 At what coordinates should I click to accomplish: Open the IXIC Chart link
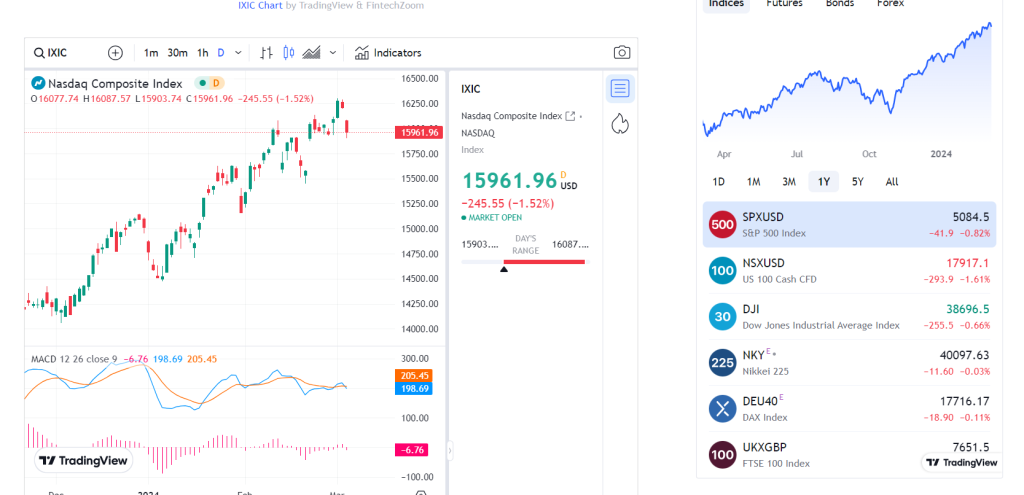click(260, 5)
